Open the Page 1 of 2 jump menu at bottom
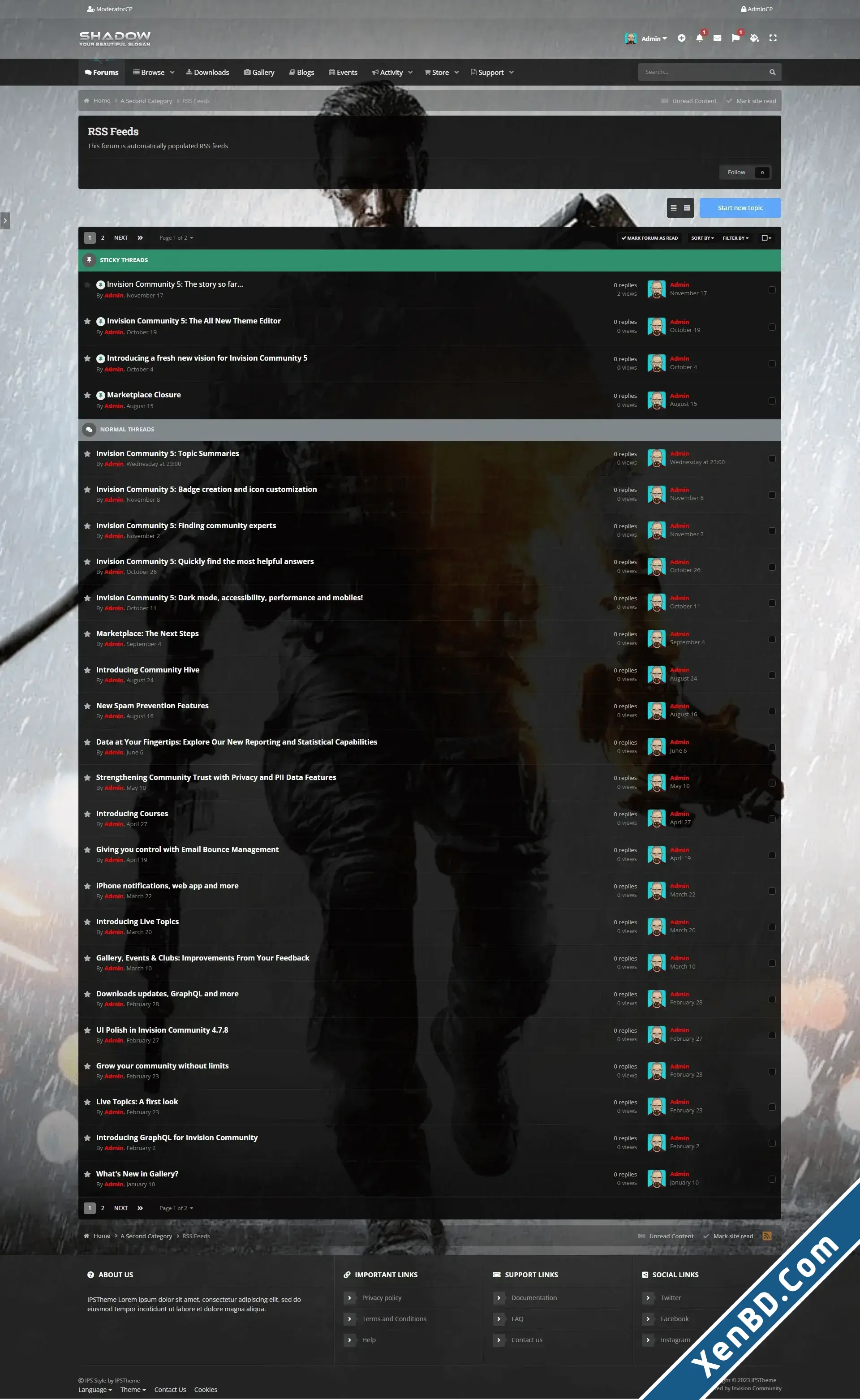 pos(176,1208)
